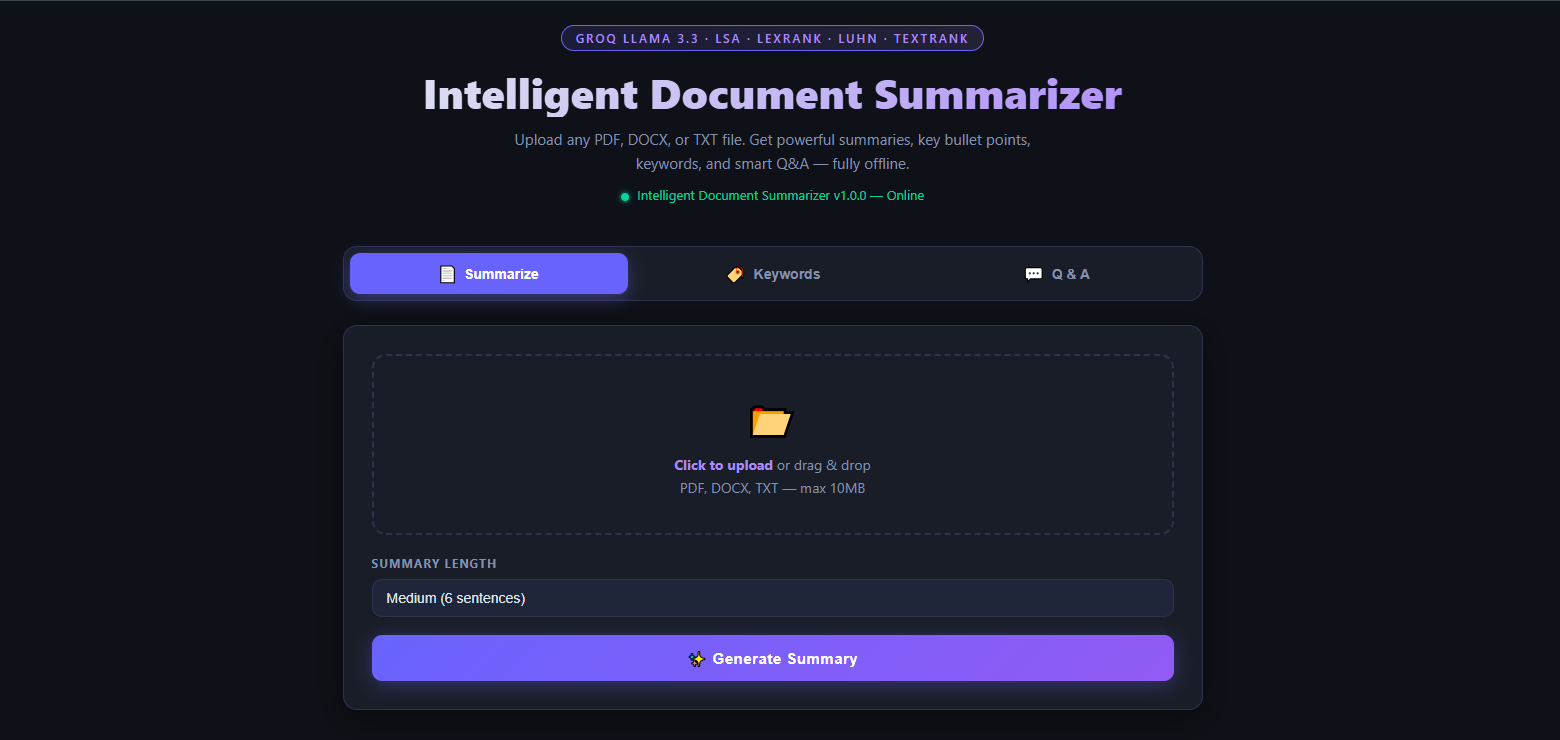Click the orange folder icon in the upload zone
Image resolution: width=1560 pixels, height=740 pixels.
click(x=771, y=422)
